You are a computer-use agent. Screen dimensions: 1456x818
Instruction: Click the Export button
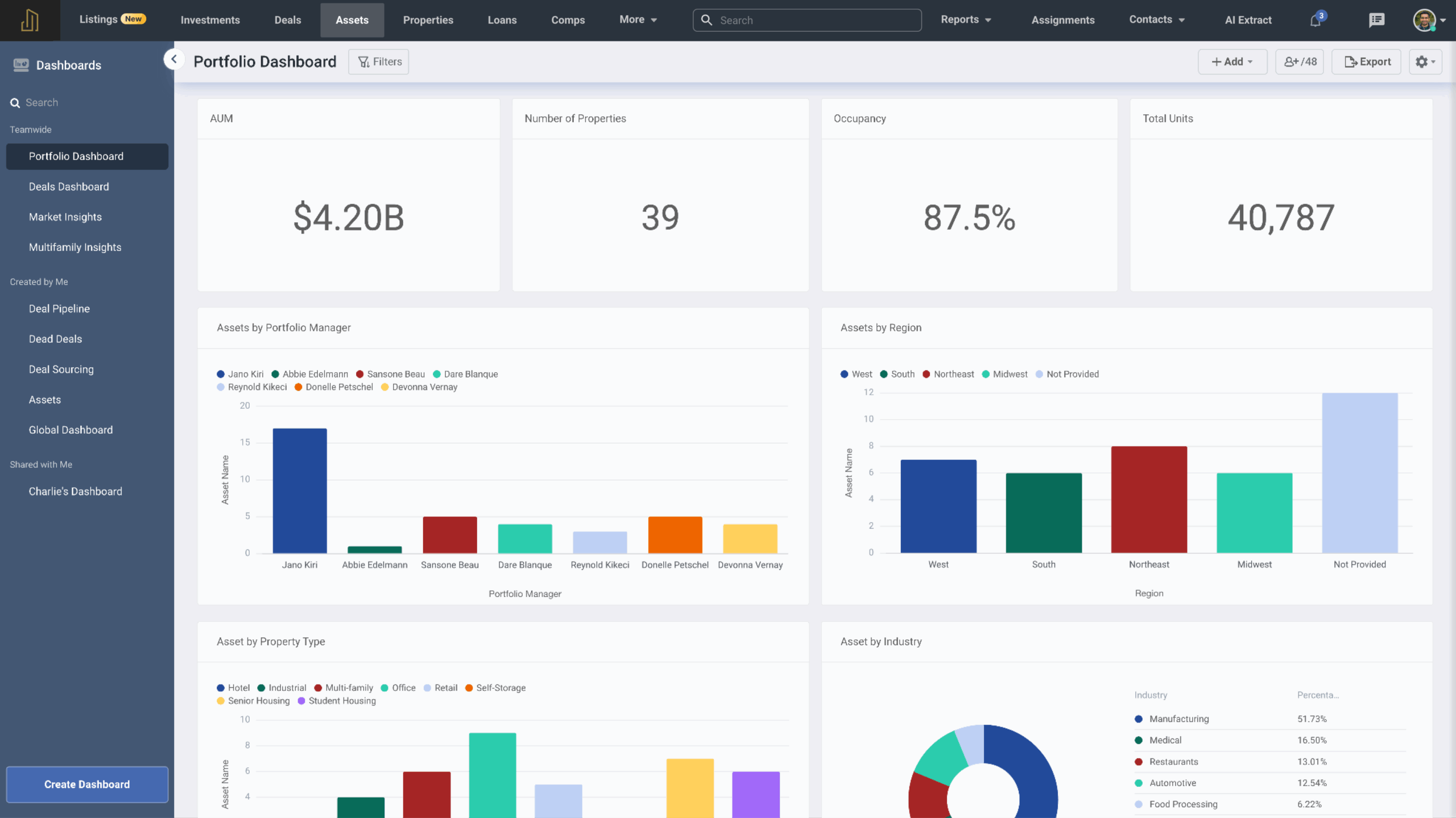click(x=1367, y=61)
